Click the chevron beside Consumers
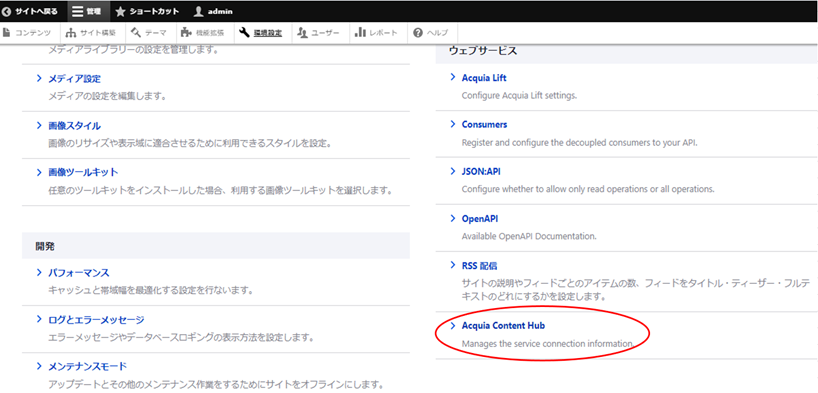Viewport: 818px width, 393px height. click(453, 124)
